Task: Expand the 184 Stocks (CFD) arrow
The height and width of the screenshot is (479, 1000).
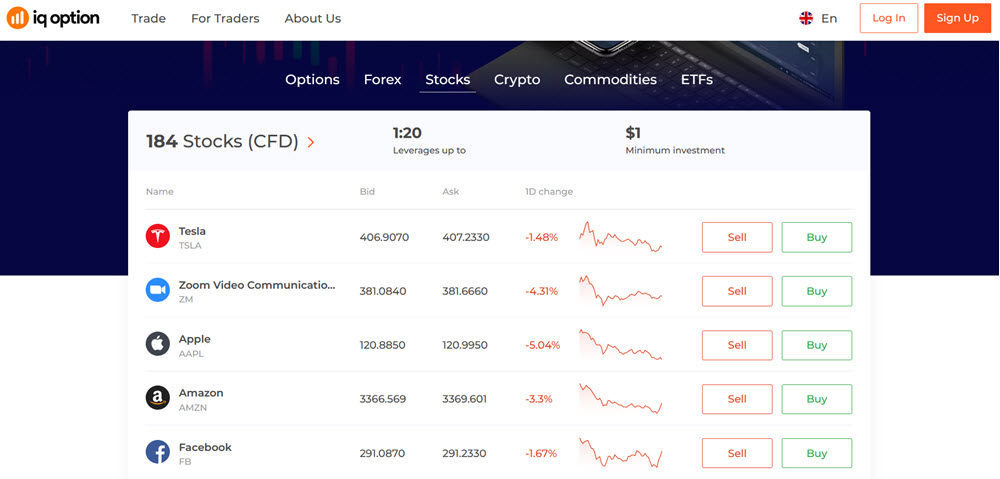Action: click(x=311, y=142)
